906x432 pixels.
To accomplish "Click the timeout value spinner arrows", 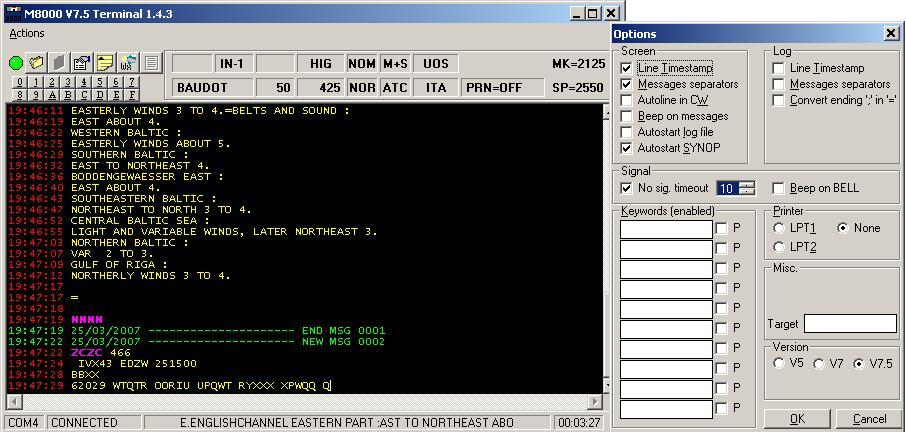I will coord(747,188).
